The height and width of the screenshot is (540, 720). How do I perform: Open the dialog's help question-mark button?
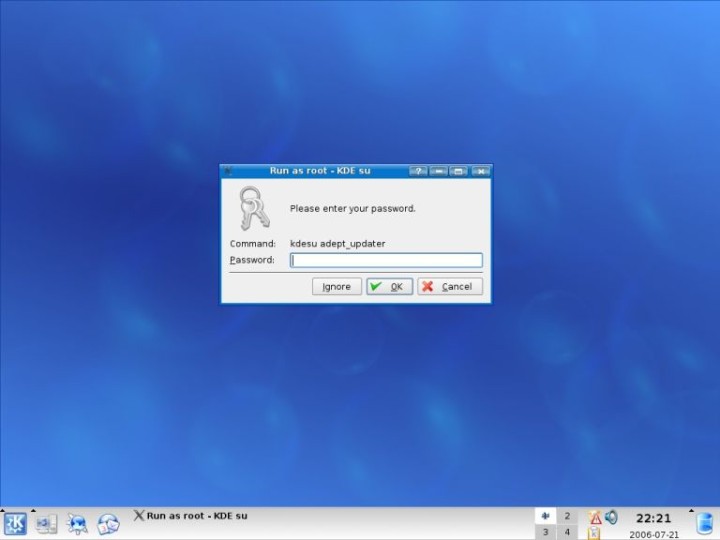click(418, 171)
